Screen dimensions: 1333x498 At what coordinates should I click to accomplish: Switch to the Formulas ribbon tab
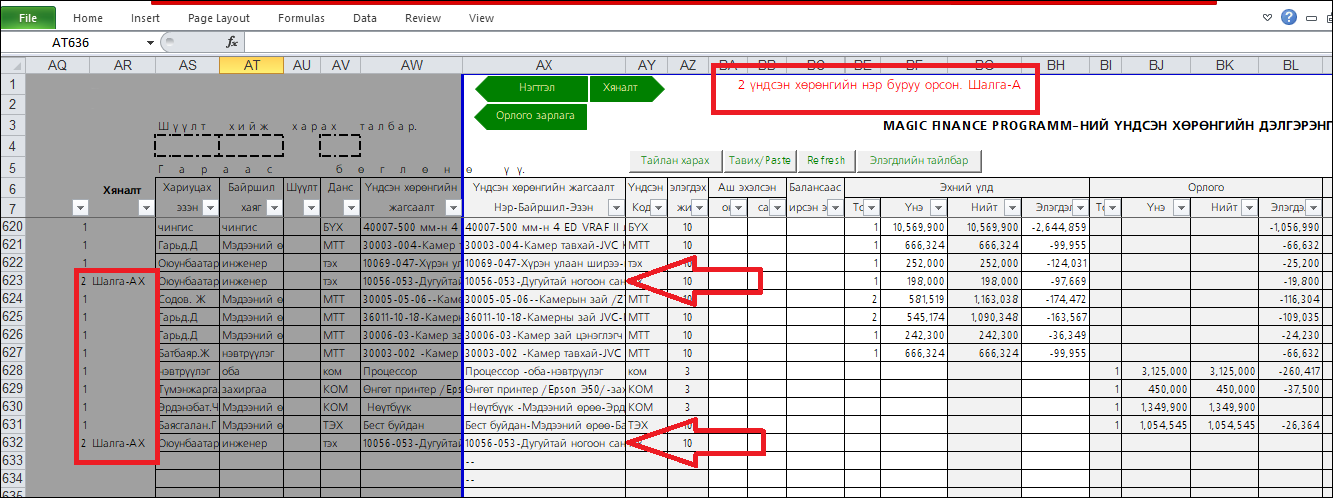point(301,18)
